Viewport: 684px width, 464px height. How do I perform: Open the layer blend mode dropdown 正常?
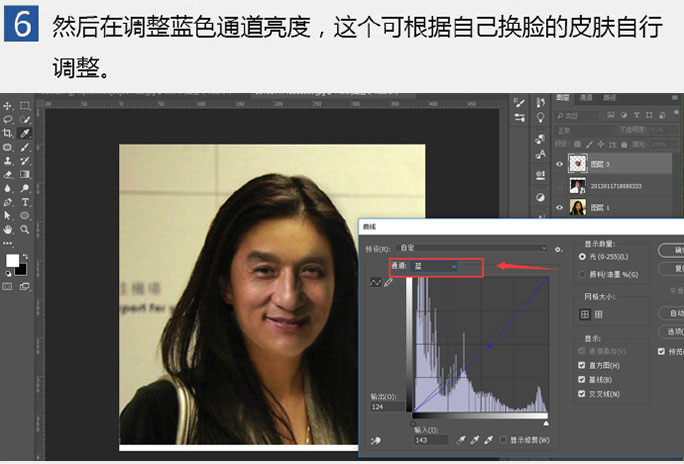coord(584,130)
